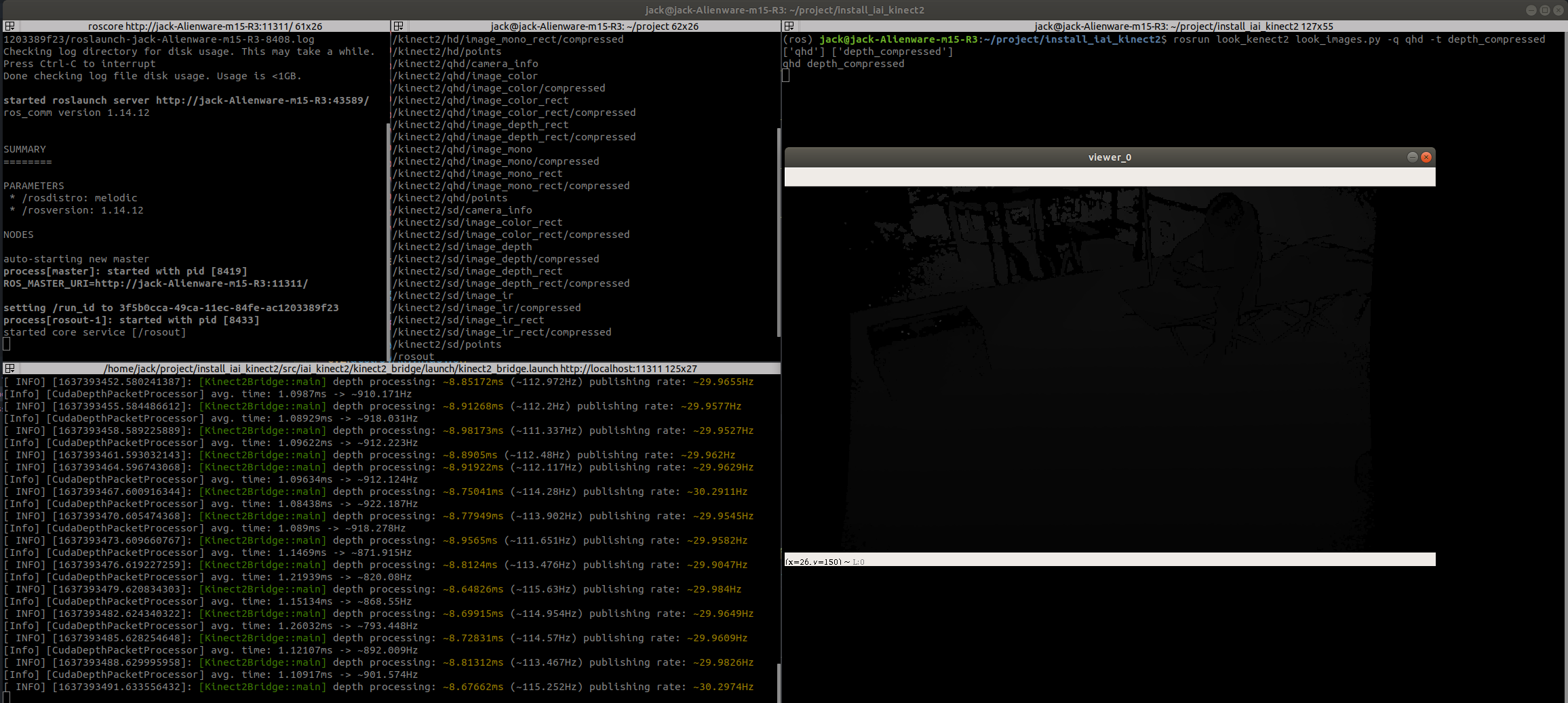Viewport: 1568px width, 703px height.
Task: Click the grid icon in the kinect2_bridge.launch pane title
Action: 9,368
